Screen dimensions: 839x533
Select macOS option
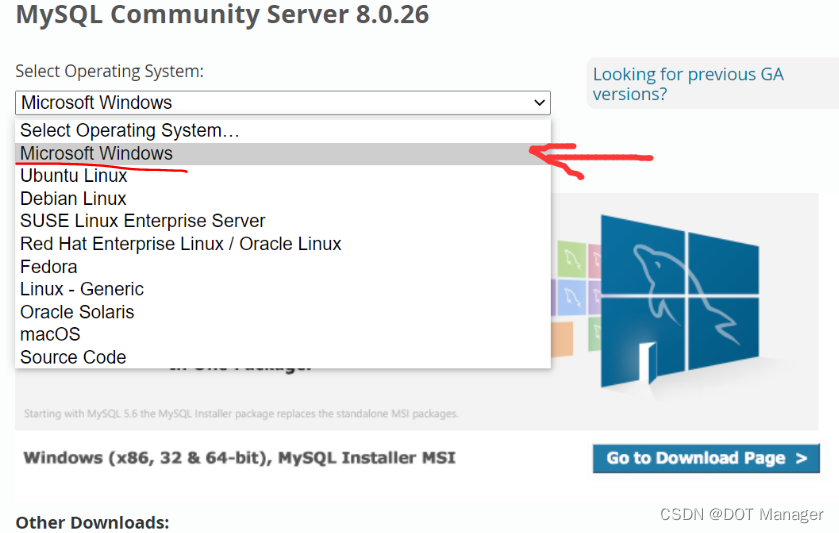tap(283, 334)
